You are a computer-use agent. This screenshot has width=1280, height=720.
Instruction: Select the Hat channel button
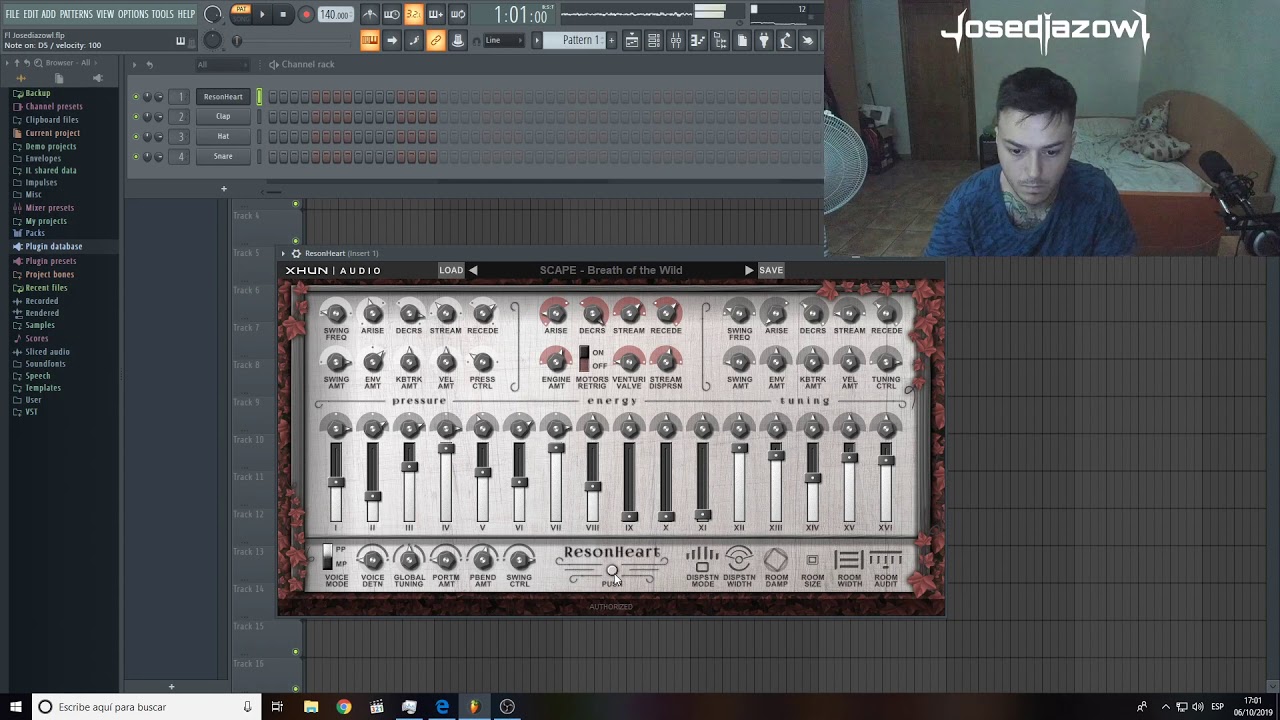coord(223,136)
